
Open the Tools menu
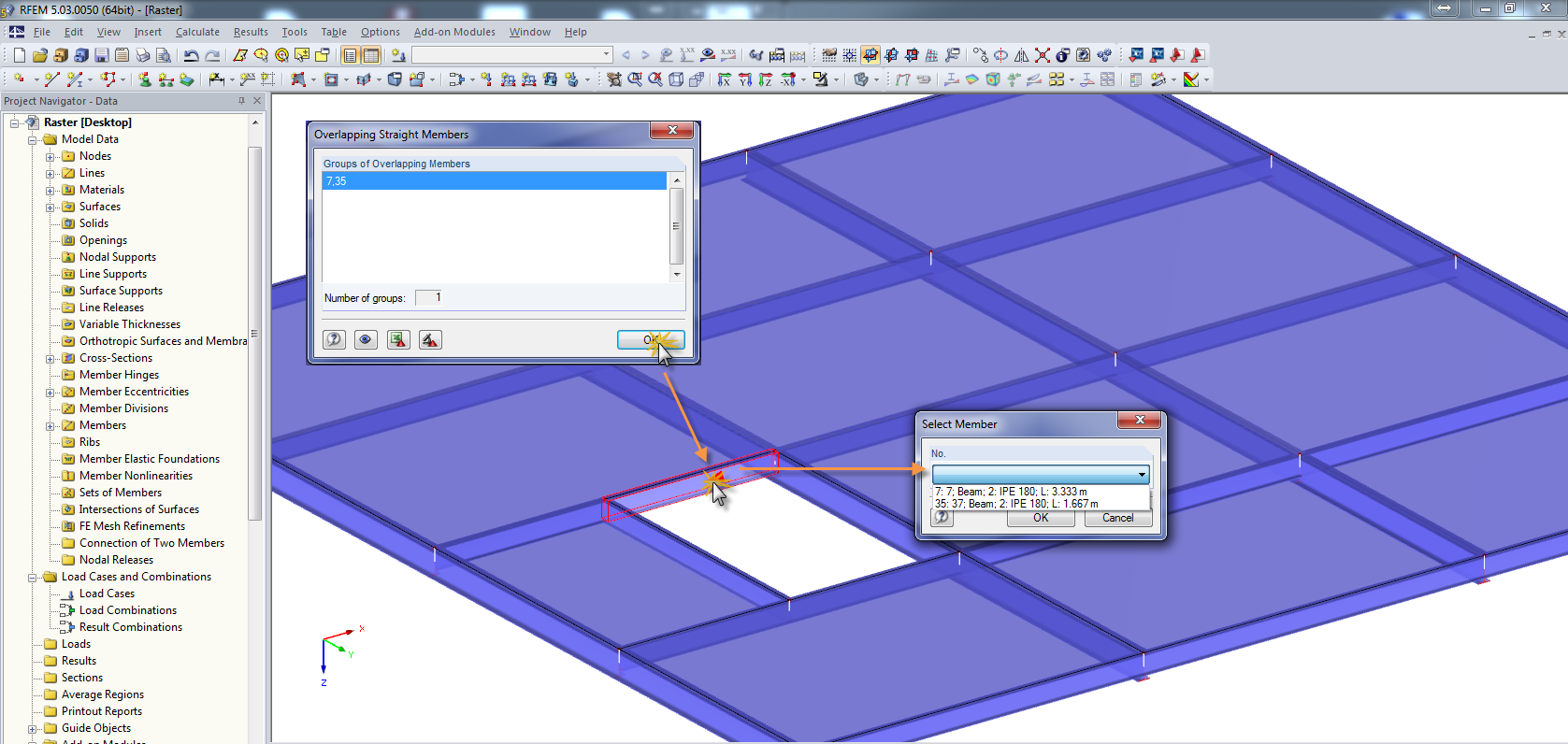(295, 32)
